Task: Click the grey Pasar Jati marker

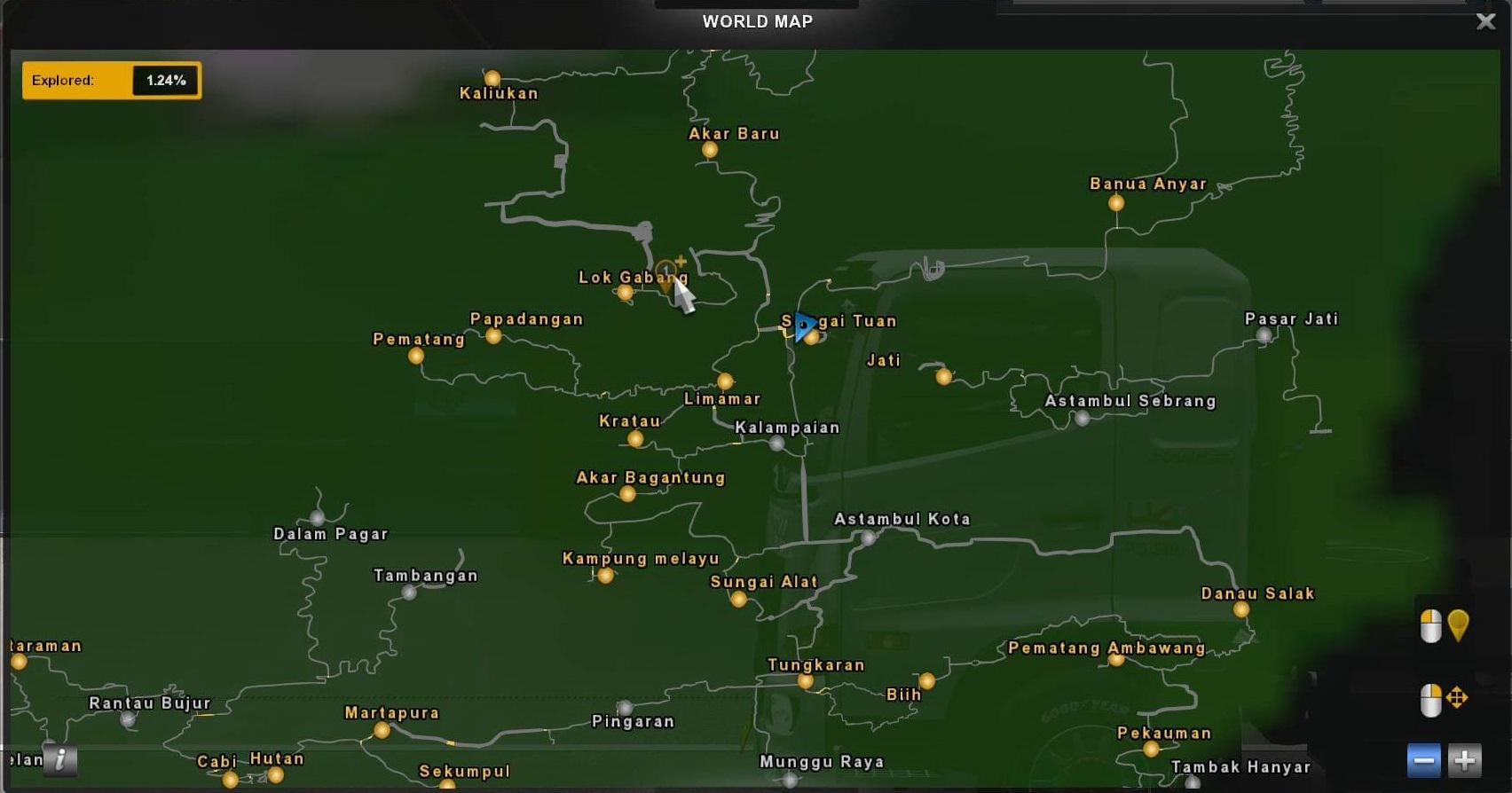Action: 1264,335
